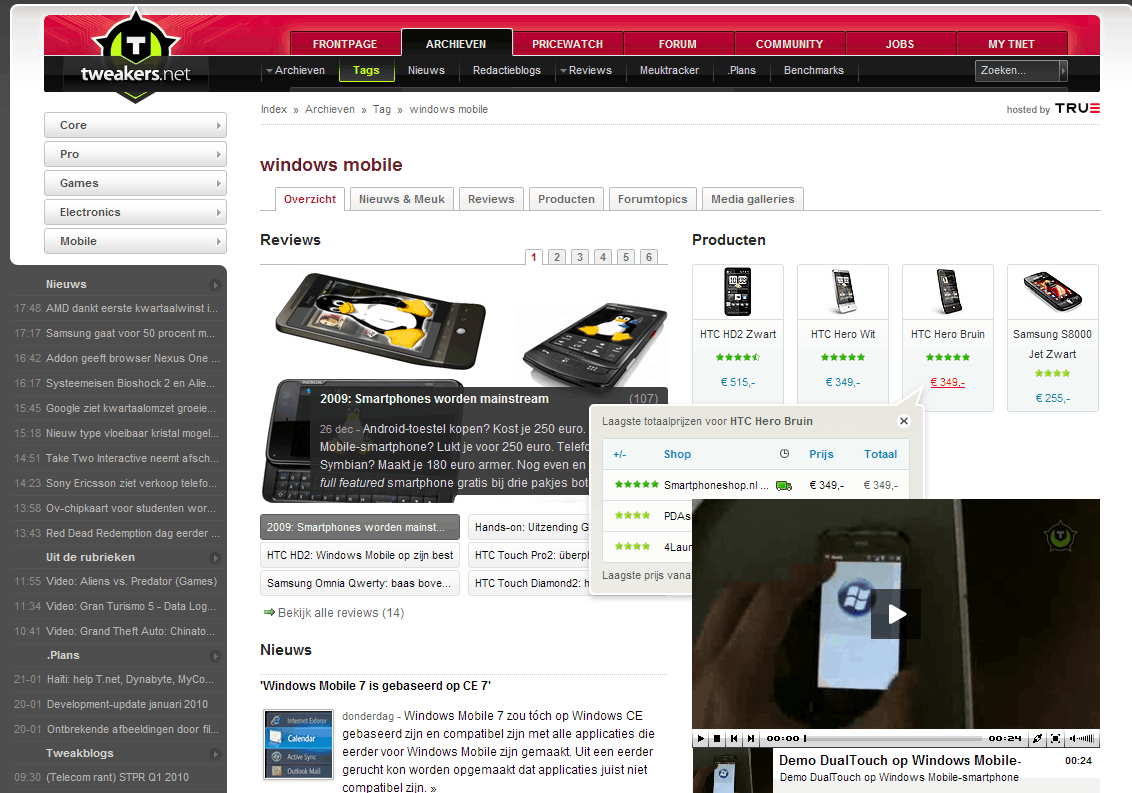The width and height of the screenshot is (1132, 793).
Task: Open PRICEWATCH in main navigation
Action: 567,44
